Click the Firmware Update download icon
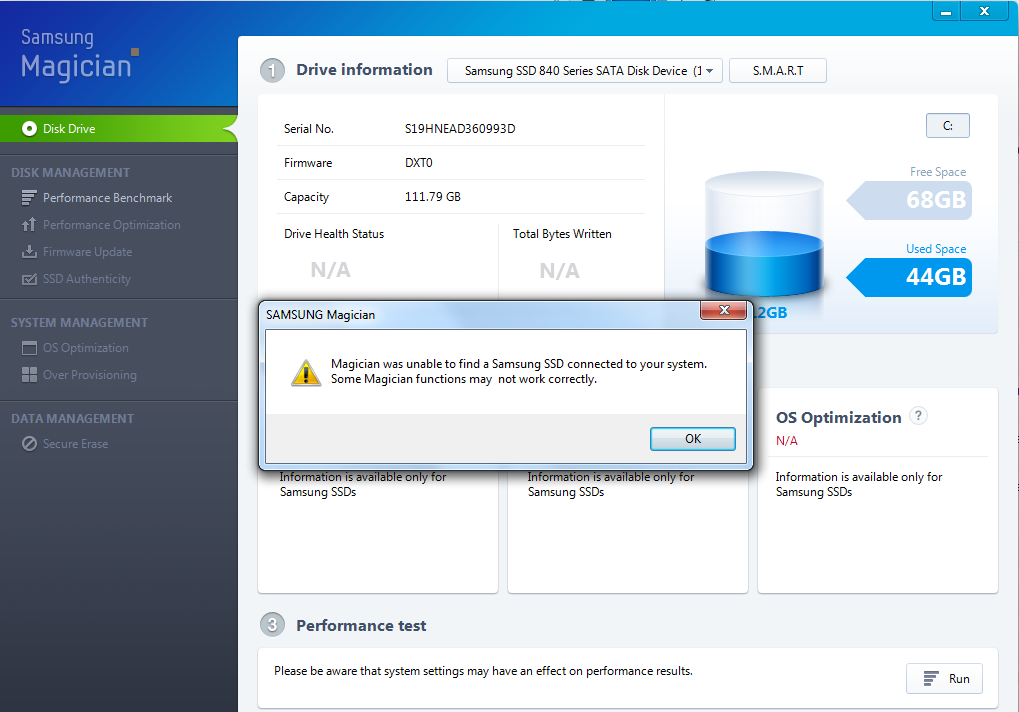This screenshot has height=712, width=1019. point(29,251)
